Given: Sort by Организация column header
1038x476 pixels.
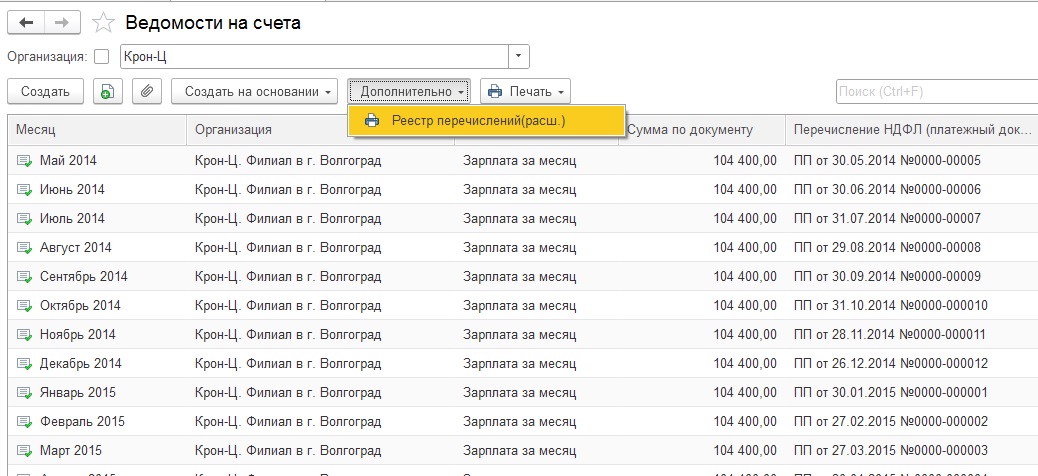Looking at the screenshot, I should 267,130.
